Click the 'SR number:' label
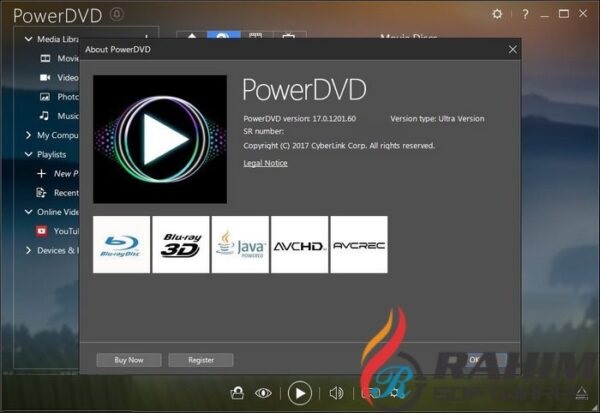This screenshot has width=600, height=413. [264, 131]
